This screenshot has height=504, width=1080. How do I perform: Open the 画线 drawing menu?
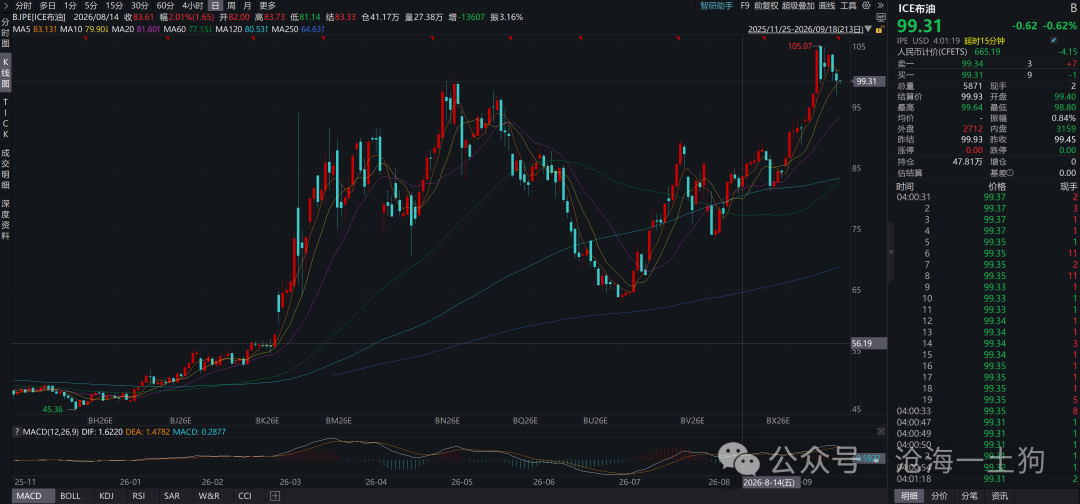point(826,5)
